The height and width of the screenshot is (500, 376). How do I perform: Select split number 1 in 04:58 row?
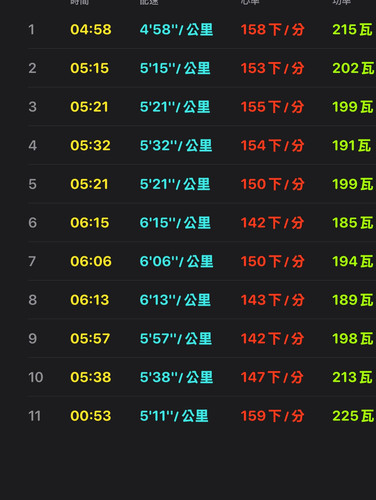[32, 30]
